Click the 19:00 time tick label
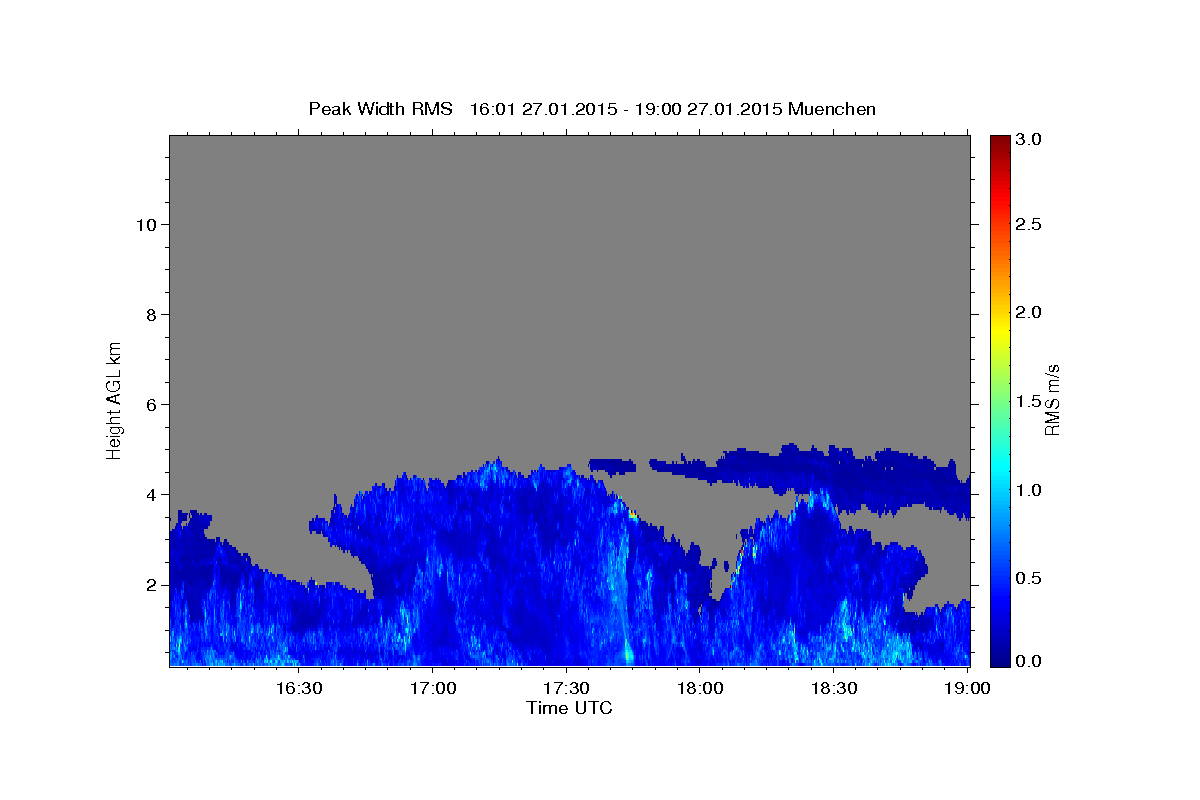Screen dimensions: 1200x800 [968, 688]
